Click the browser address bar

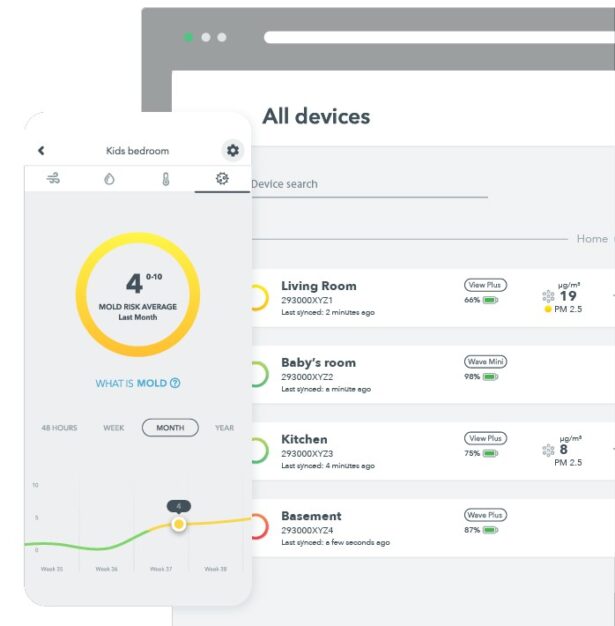click(x=439, y=38)
